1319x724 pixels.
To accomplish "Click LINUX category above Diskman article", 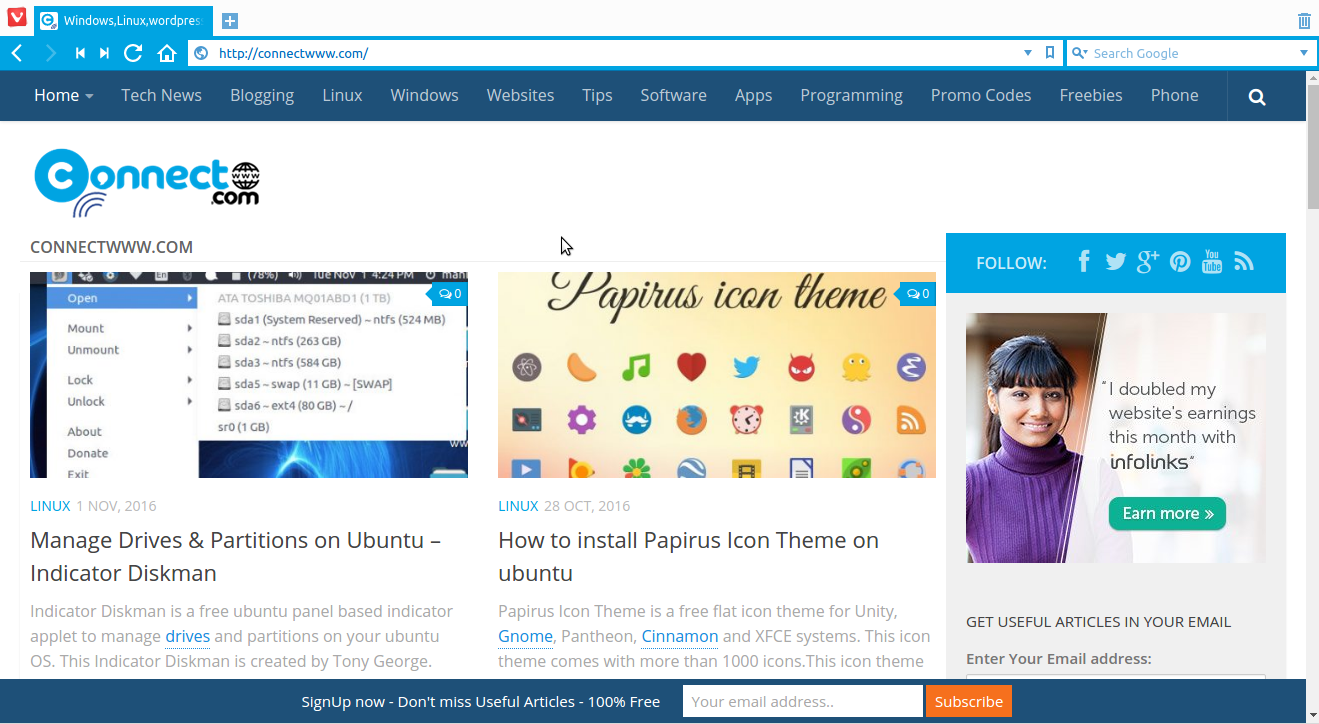I will 50,506.
